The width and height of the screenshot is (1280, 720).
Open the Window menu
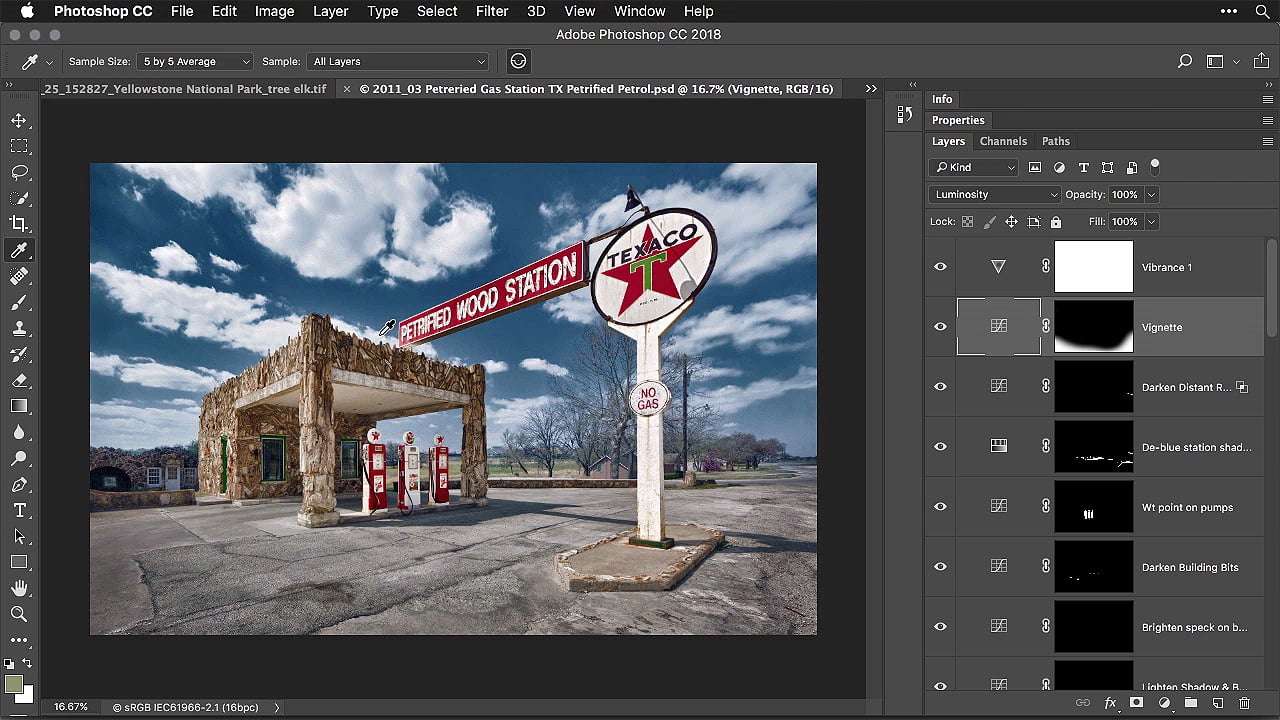coord(639,11)
